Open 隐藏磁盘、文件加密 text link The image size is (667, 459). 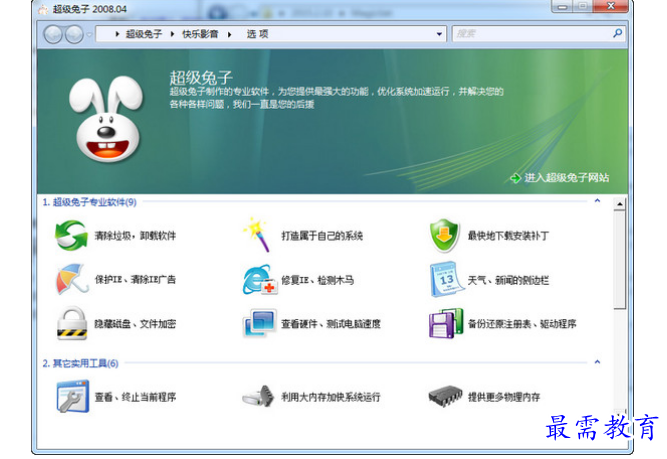(135, 324)
